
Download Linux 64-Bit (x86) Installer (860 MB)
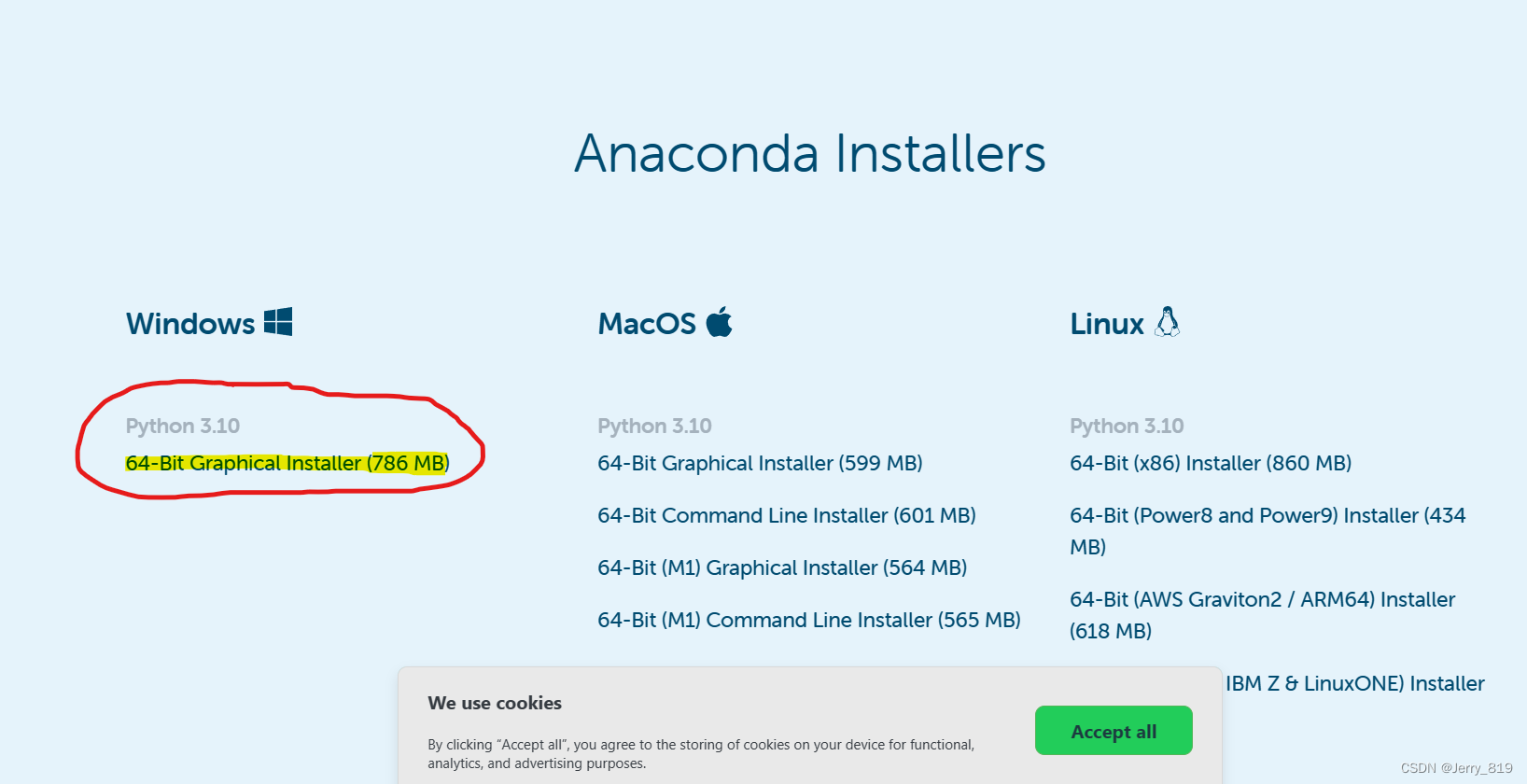pos(1210,464)
